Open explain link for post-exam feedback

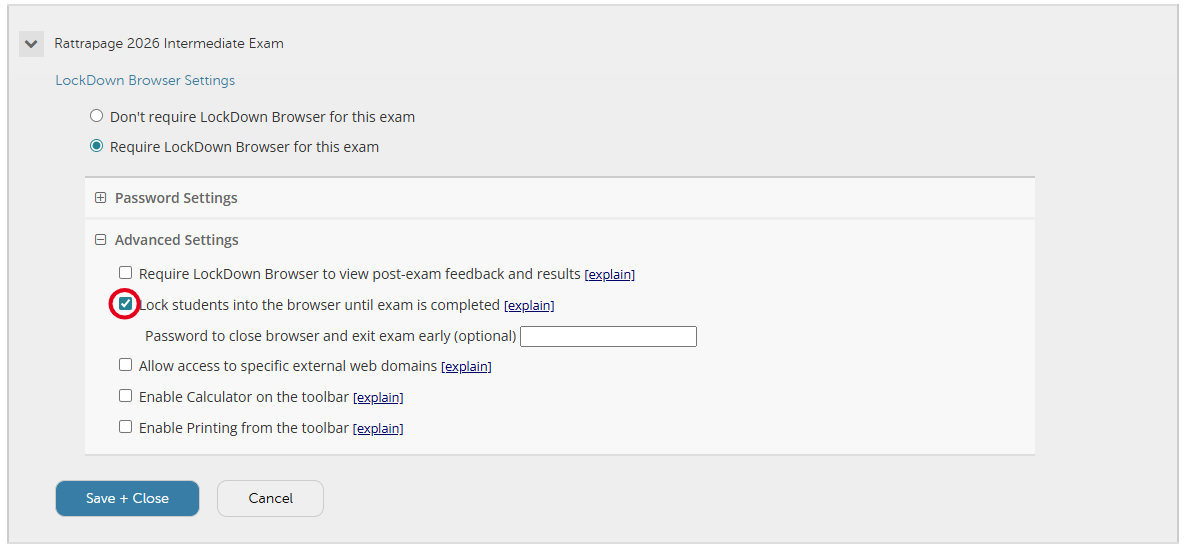609,274
